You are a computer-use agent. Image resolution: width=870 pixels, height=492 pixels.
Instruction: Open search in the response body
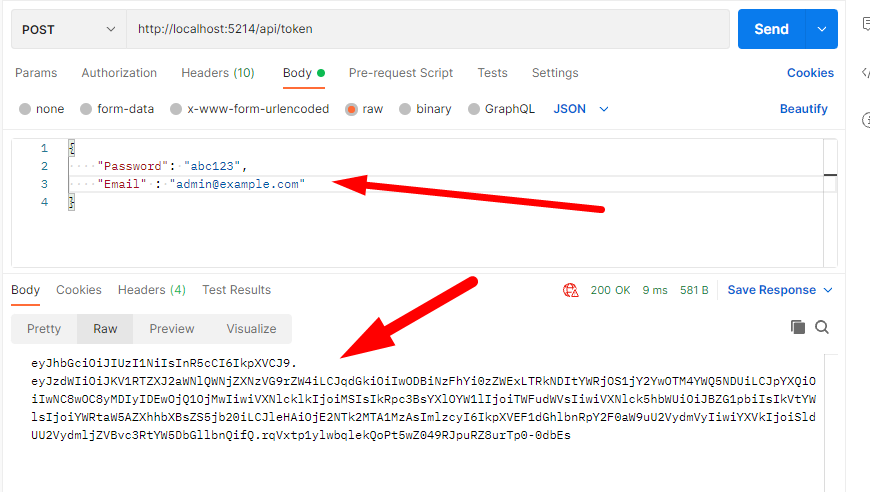822,327
